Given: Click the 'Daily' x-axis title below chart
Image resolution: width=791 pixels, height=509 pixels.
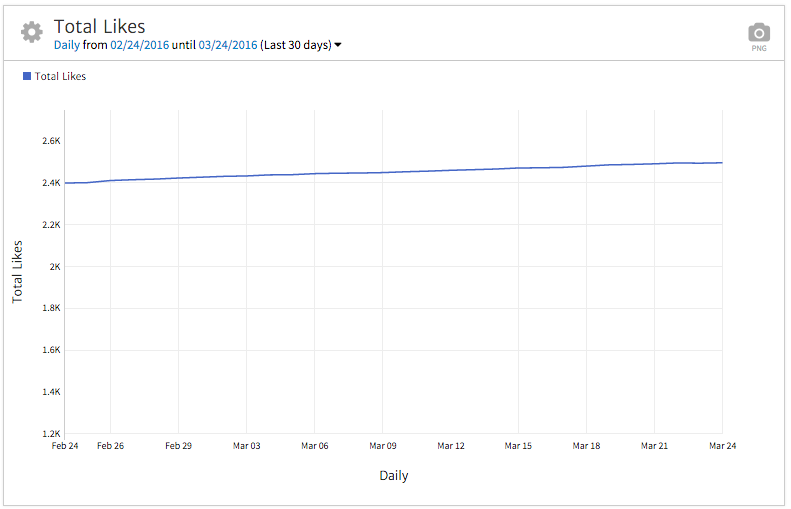Looking at the screenshot, I should [393, 476].
